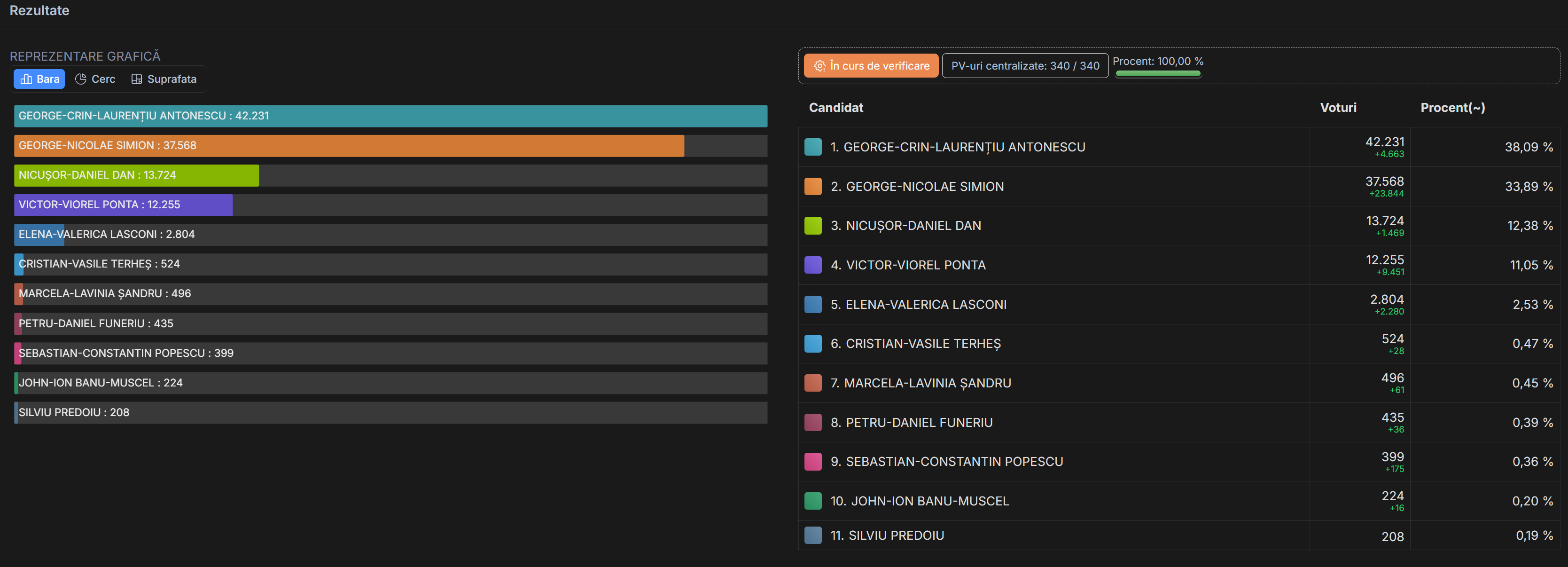Click the light blue swatch next to Terheș
Image resolution: width=1568 pixels, height=567 pixels.
pos(813,344)
